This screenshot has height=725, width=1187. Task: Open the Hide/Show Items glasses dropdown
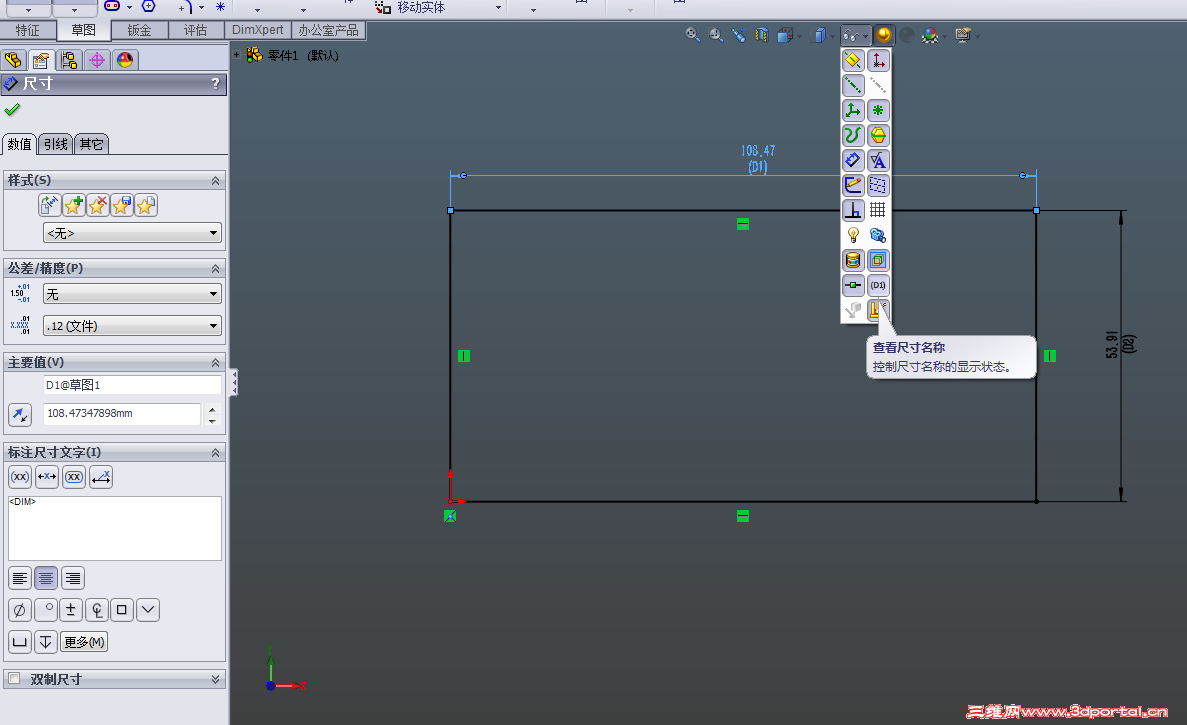tap(856, 35)
